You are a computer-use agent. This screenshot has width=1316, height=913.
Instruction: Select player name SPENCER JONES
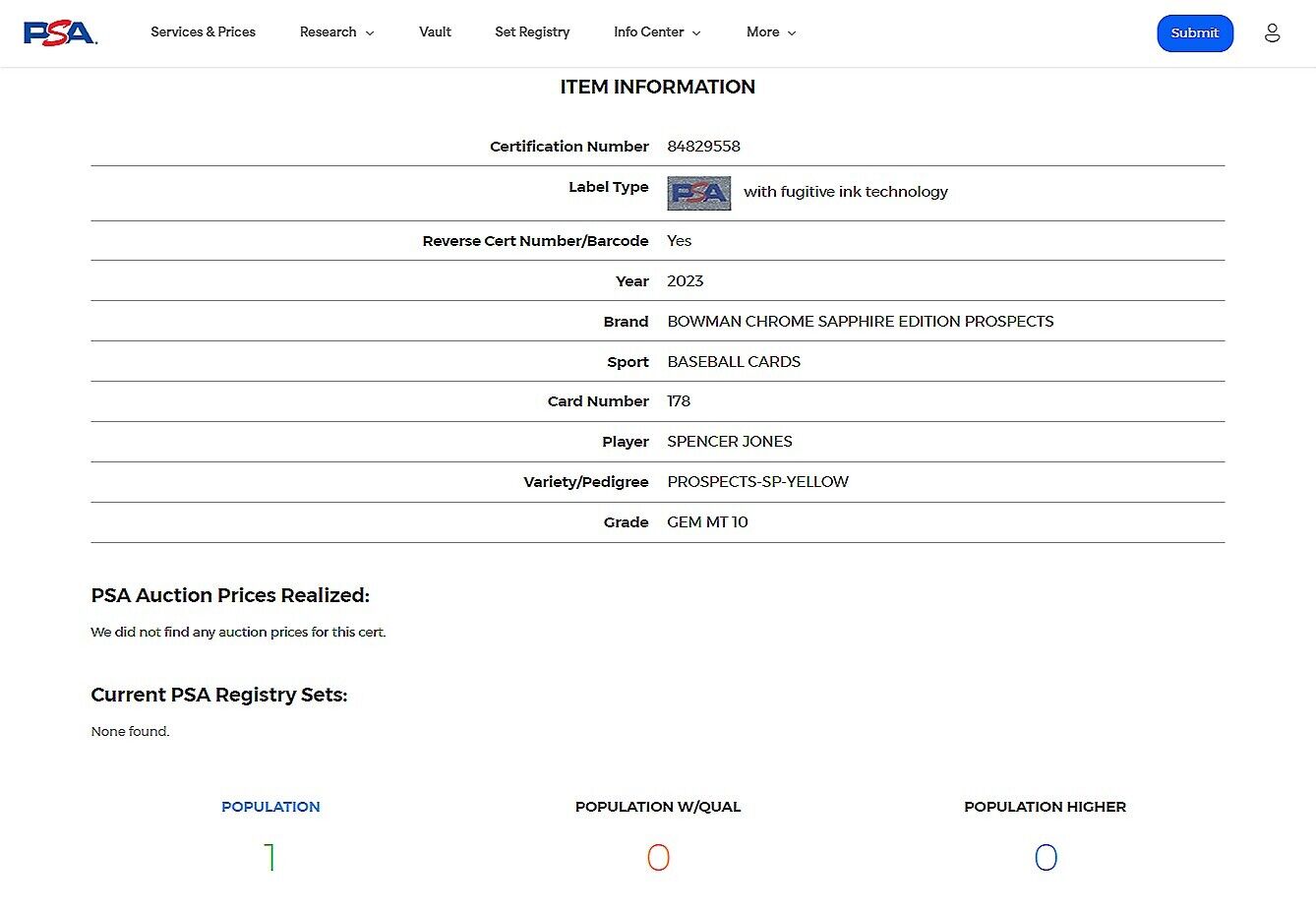[730, 442]
